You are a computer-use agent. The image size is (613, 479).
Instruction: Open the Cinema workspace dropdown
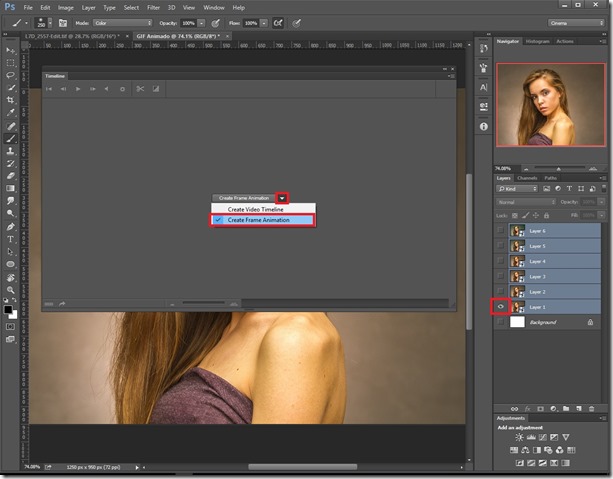tap(577, 23)
